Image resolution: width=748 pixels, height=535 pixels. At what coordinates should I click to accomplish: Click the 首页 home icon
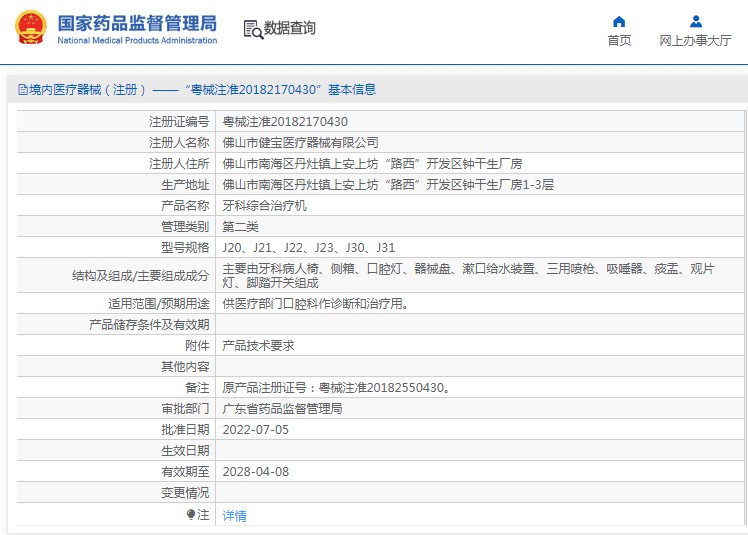[x=619, y=21]
